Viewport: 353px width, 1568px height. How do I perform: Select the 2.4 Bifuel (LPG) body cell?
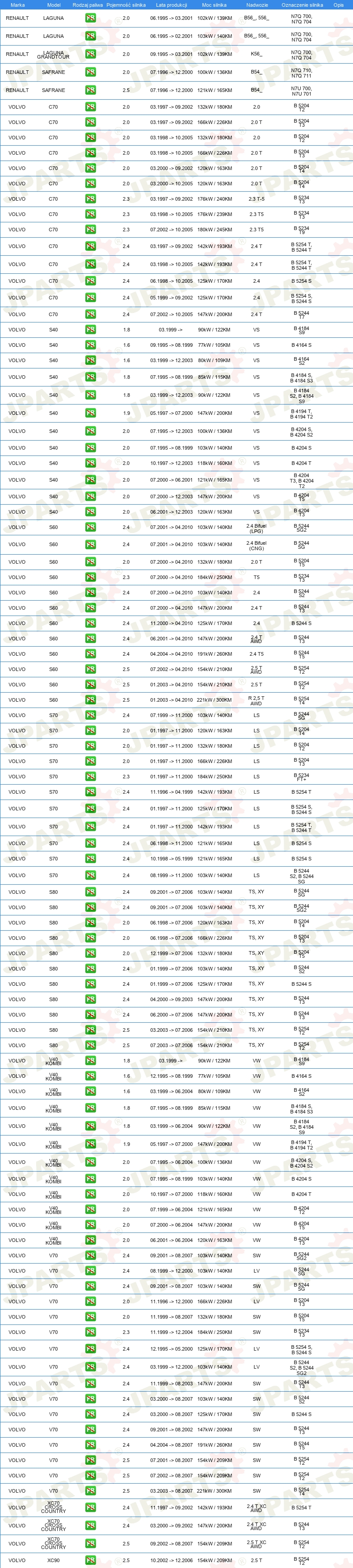256,529
